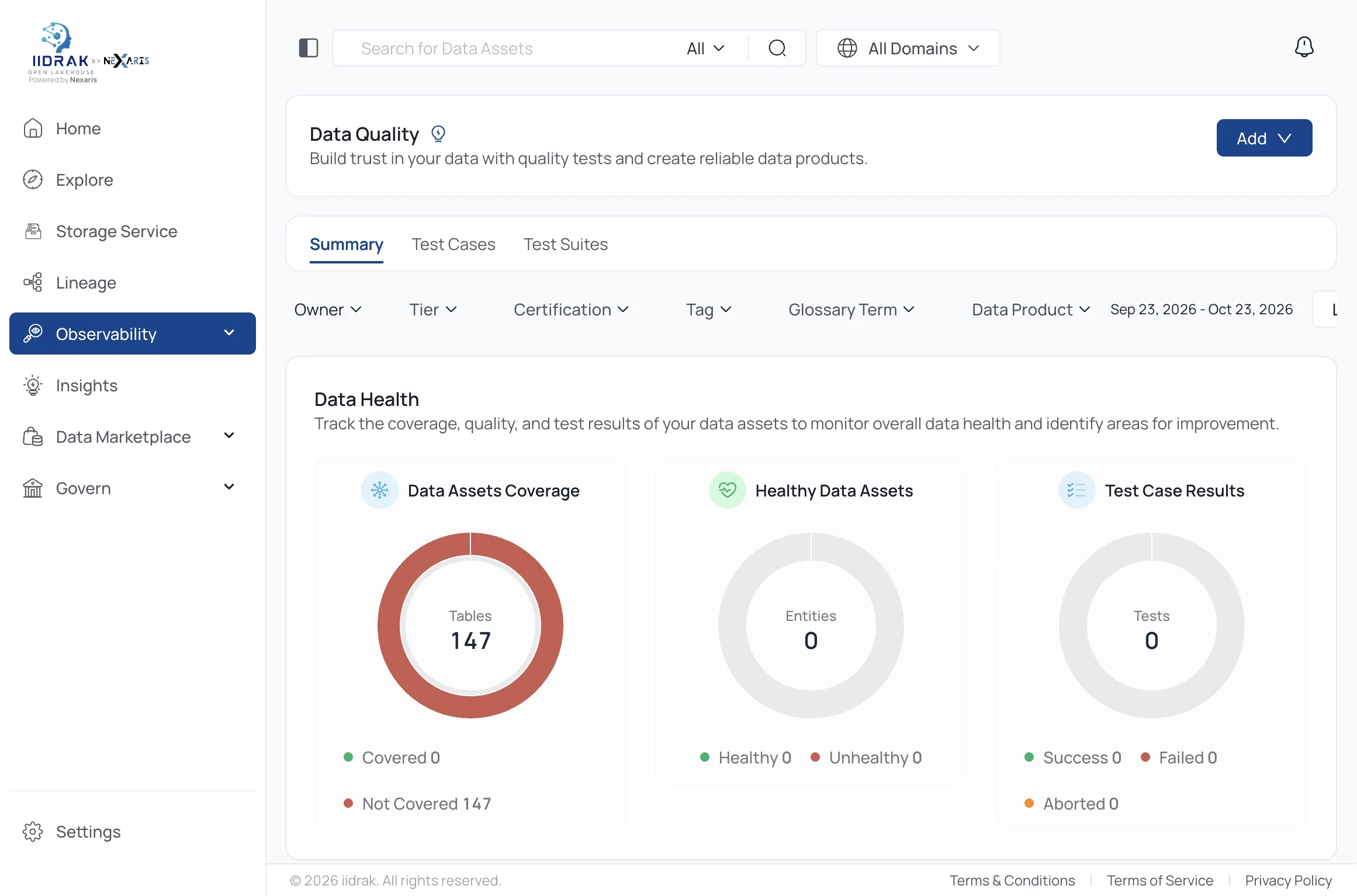Switch to the Test Cases tab
The width and height of the screenshot is (1357, 896).
(454, 244)
